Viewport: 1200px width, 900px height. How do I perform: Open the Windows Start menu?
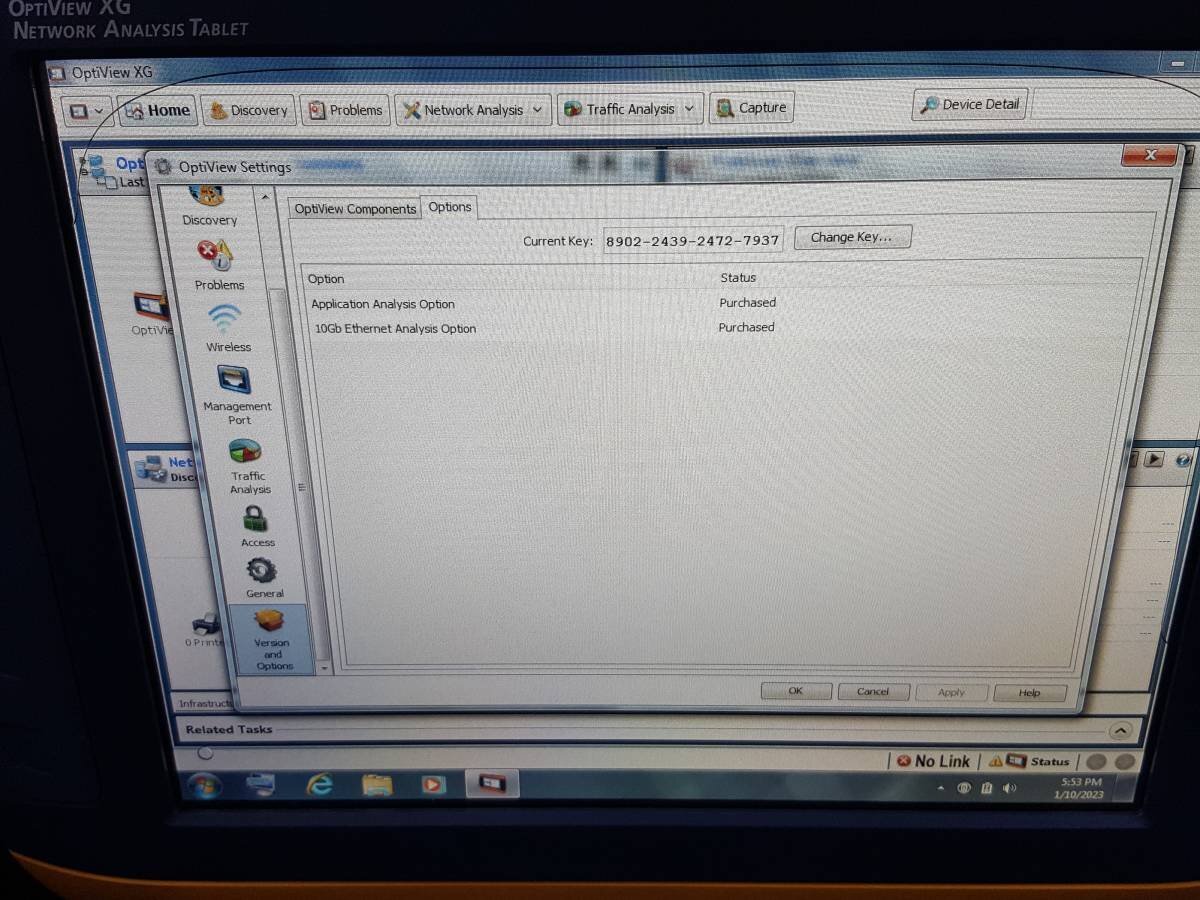204,785
